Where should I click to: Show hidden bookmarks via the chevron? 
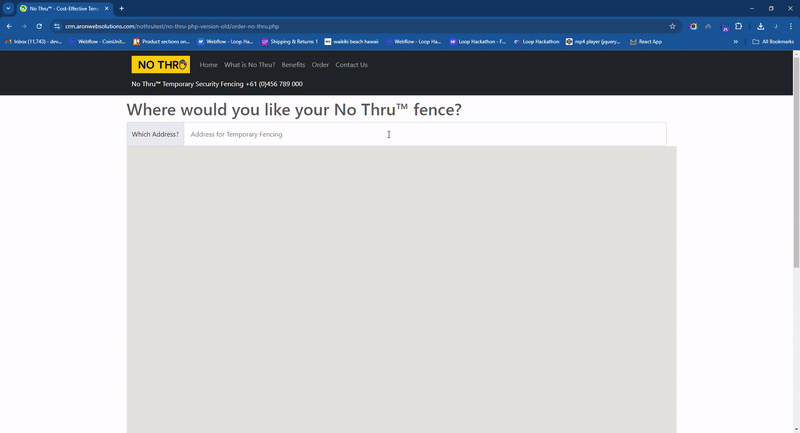pyautogui.click(x=736, y=42)
